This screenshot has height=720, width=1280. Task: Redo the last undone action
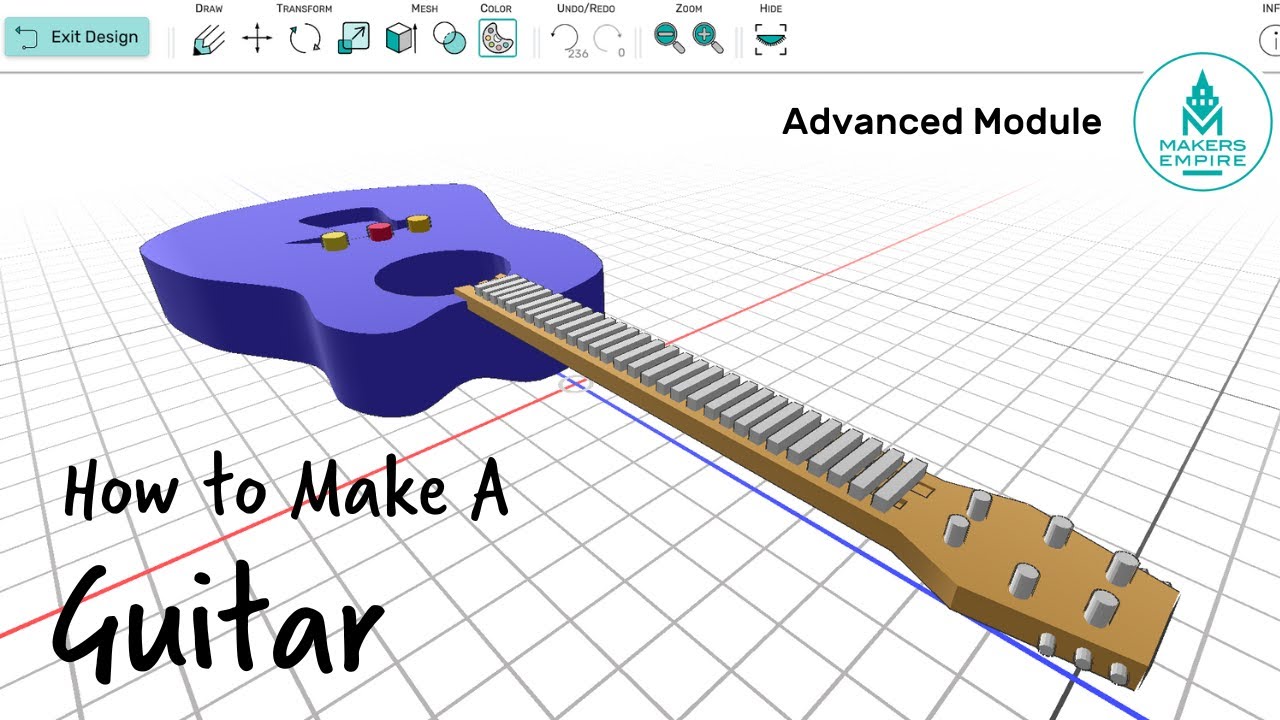(x=607, y=40)
